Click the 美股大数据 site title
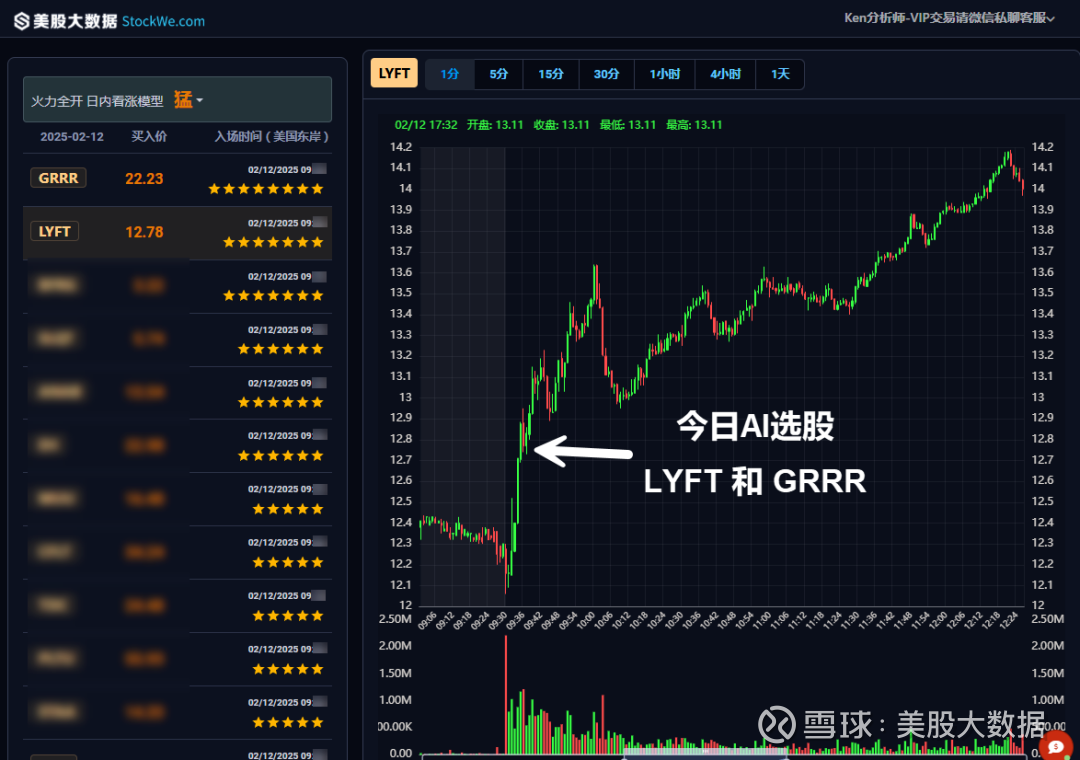The width and height of the screenshot is (1080, 760). pos(75,21)
